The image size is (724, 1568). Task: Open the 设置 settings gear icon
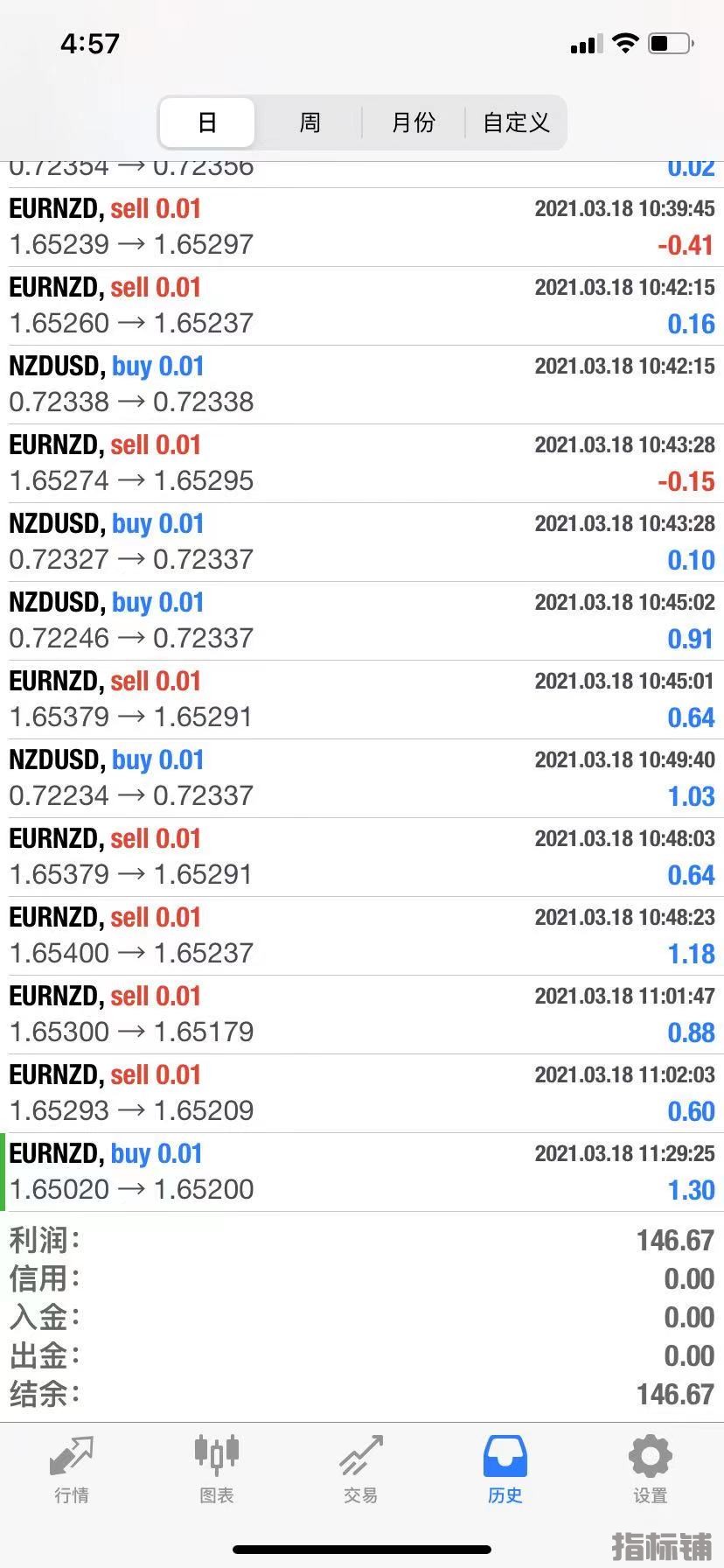650,1457
